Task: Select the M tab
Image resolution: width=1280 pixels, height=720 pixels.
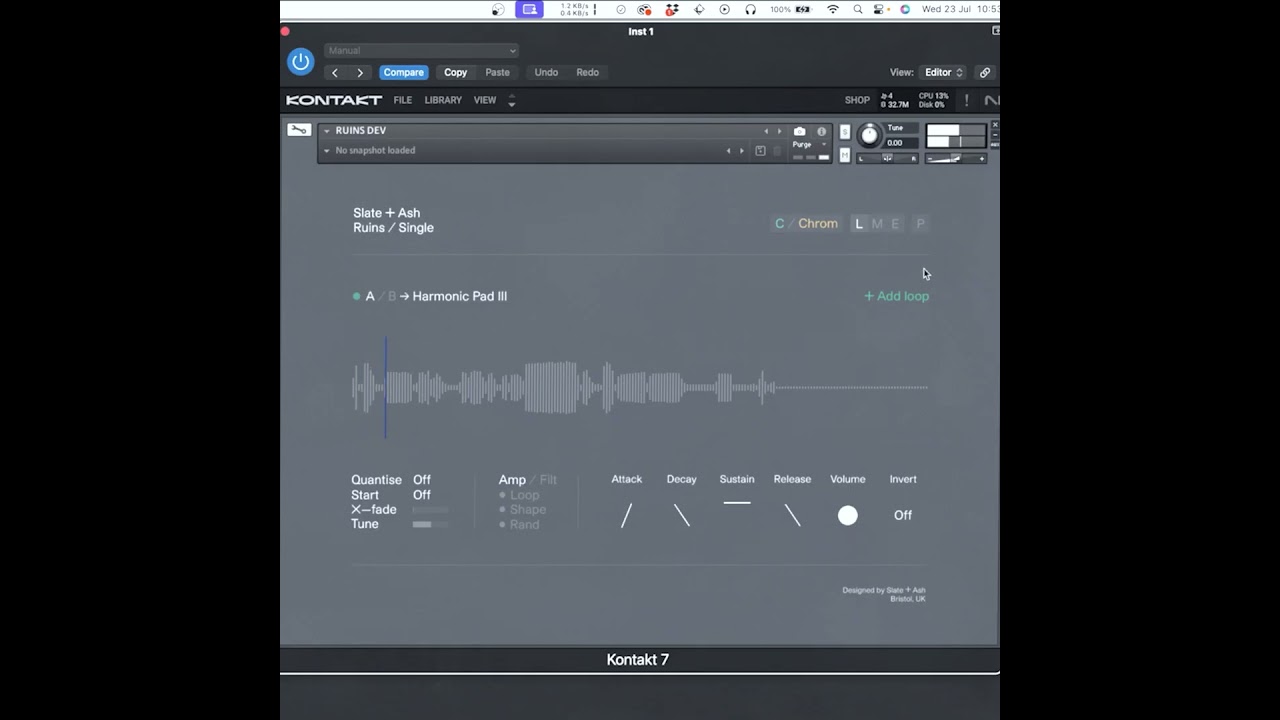Action: (877, 224)
